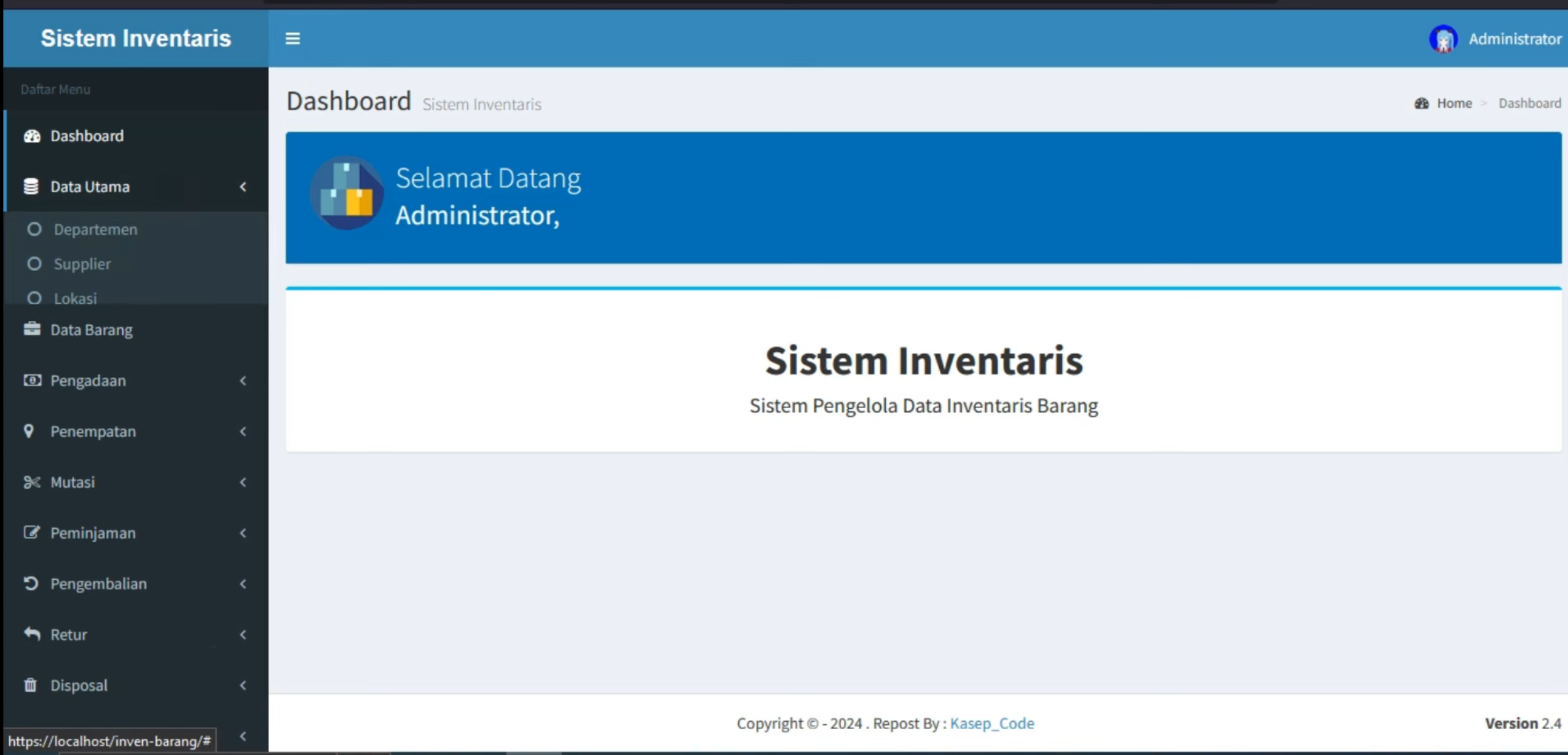The image size is (1568, 755).
Task: Click the Selamat Datang welcome text
Action: (x=488, y=178)
